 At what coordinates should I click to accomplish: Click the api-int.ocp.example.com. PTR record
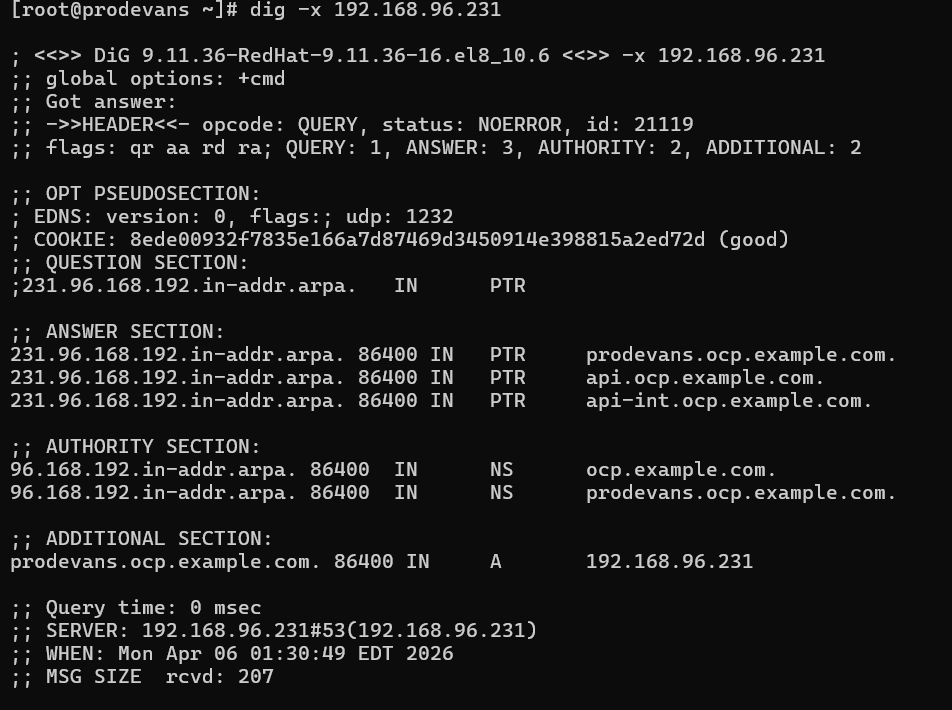tap(729, 401)
